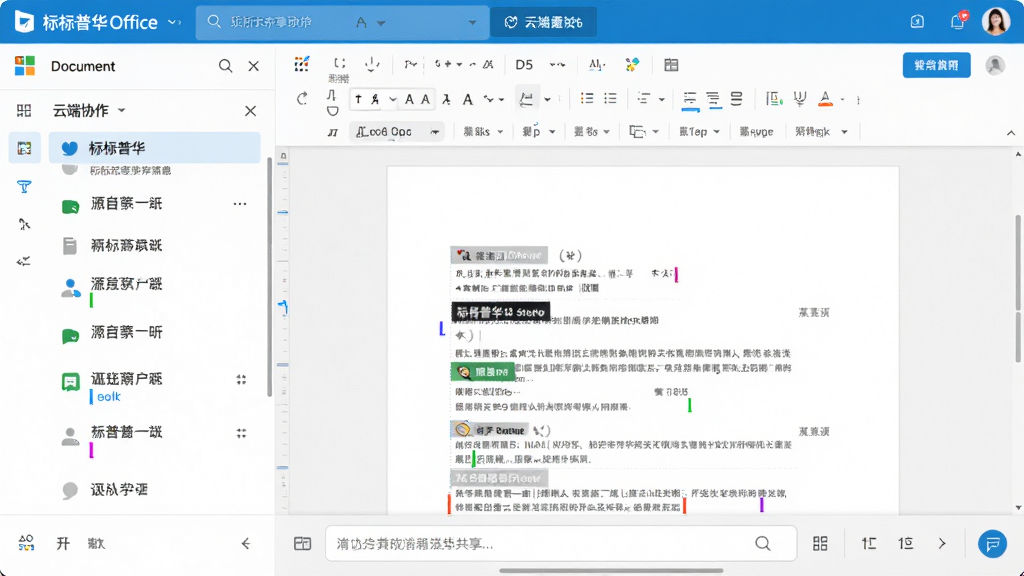1024x576 pixels.
Task: Click the large A font size button
Action: coord(468,99)
